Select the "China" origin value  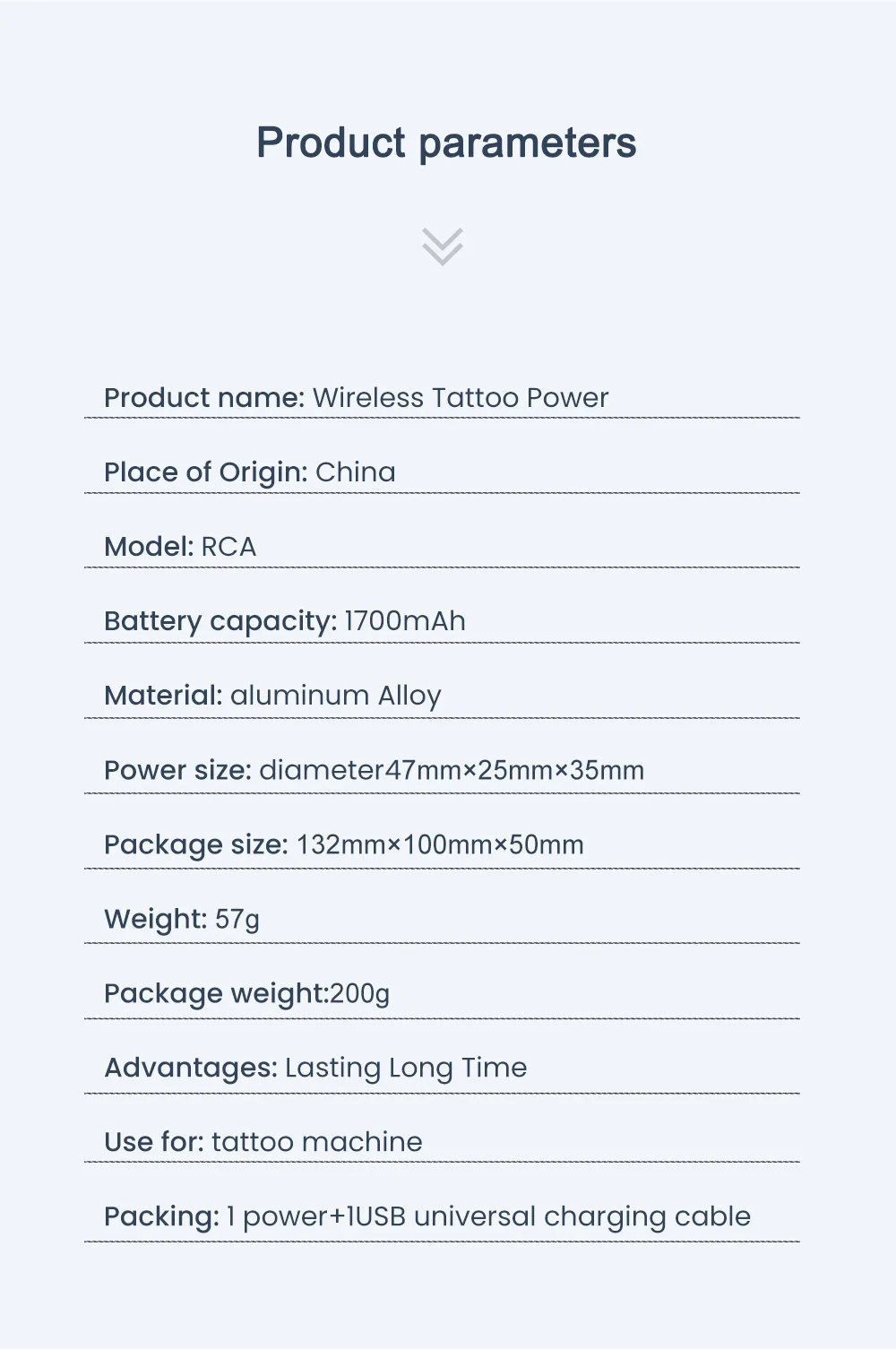(x=356, y=472)
